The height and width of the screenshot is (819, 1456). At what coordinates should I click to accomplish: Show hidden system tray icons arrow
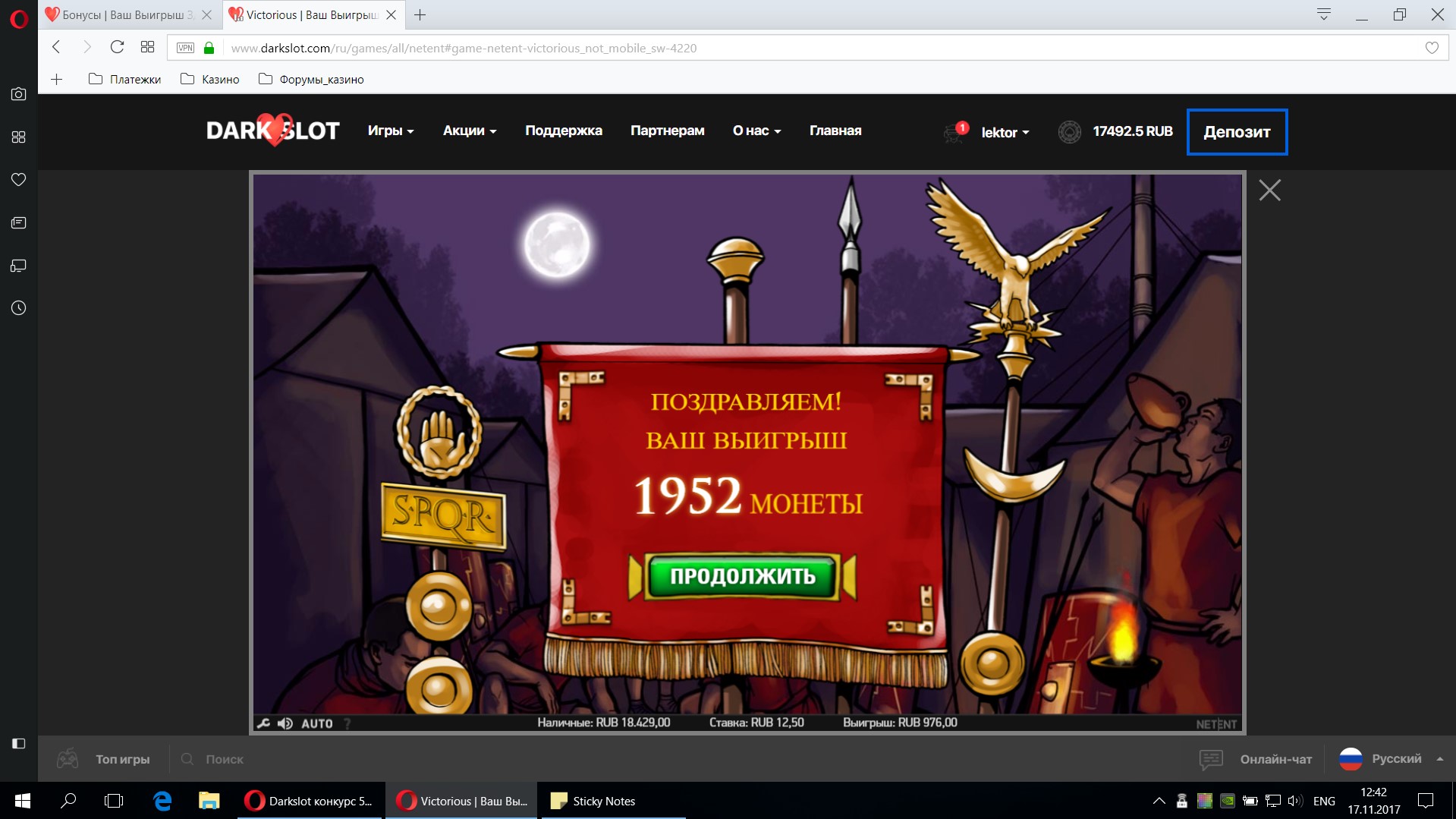(x=1159, y=801)
